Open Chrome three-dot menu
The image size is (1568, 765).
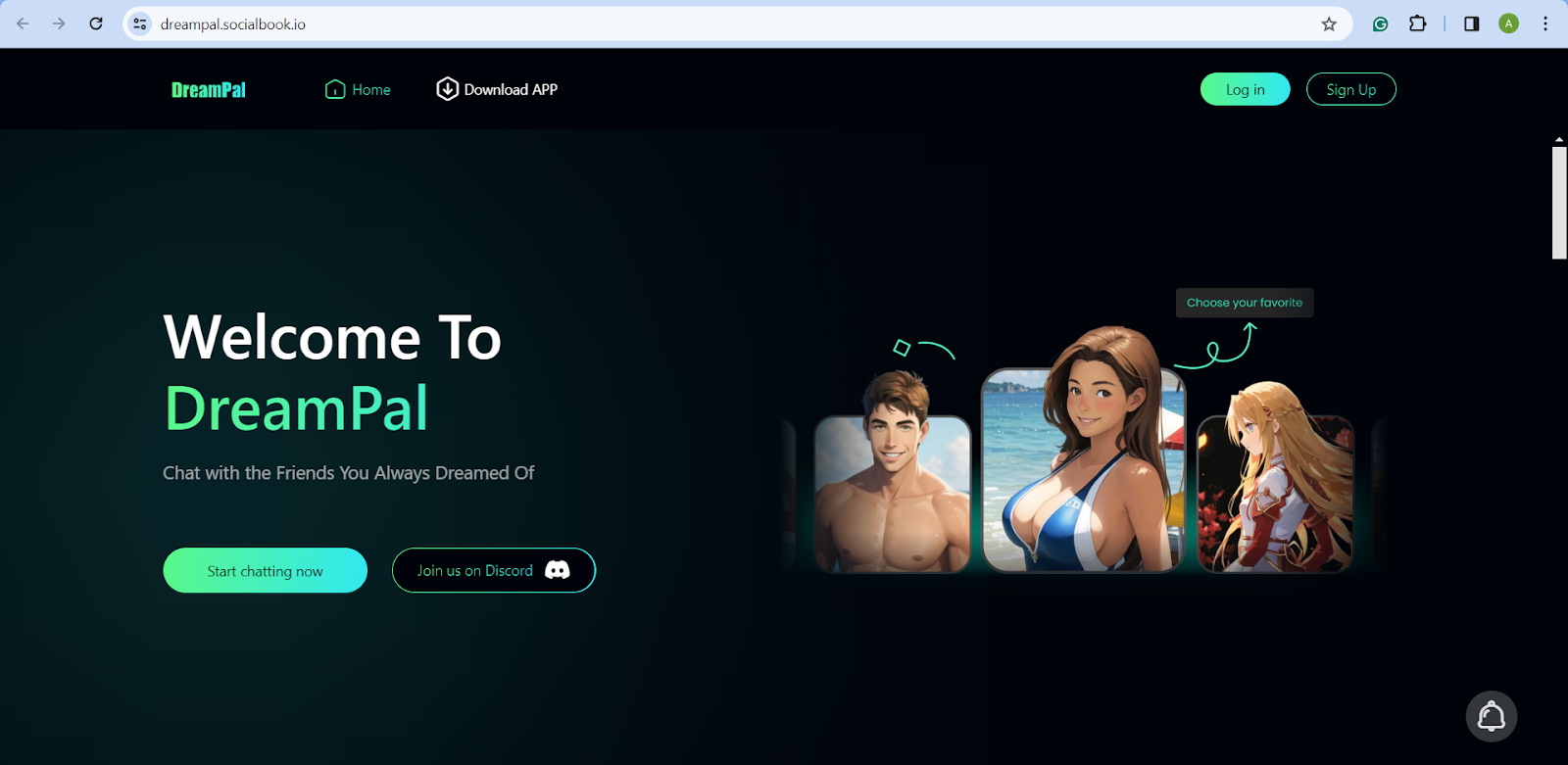(1545, 24)
